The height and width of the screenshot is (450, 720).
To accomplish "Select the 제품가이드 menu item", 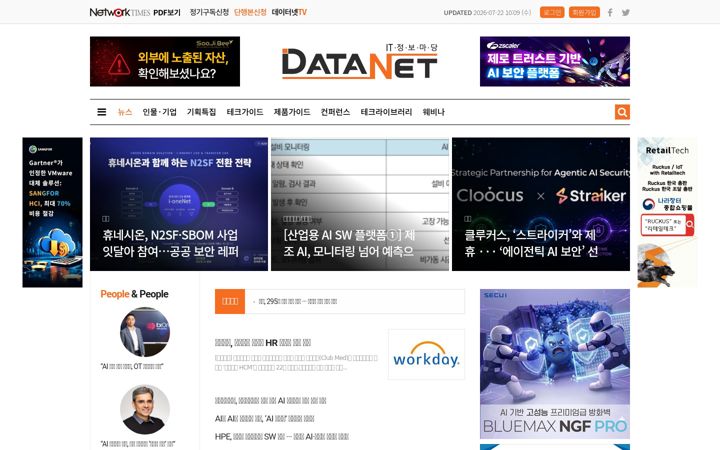I will tap(292, 112).
